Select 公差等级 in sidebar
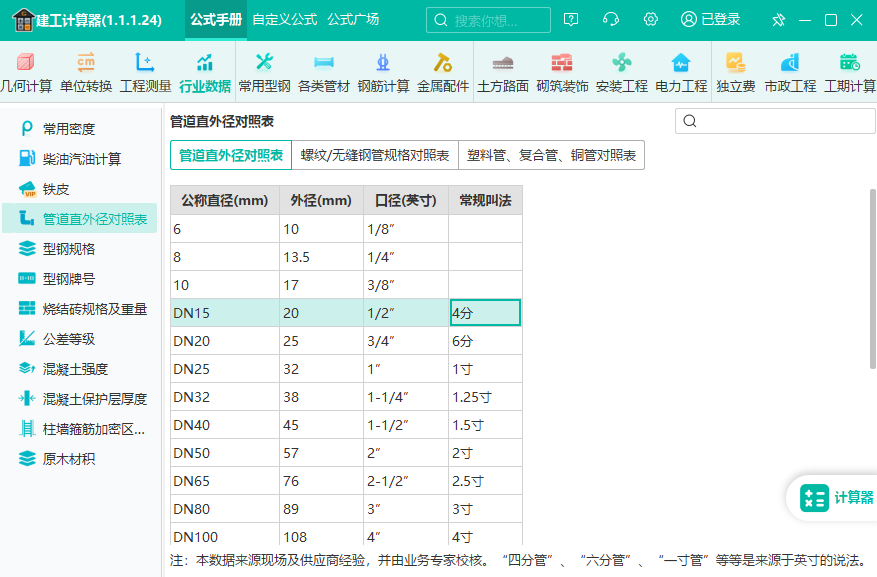This screenshot has width=877, height=577. (80, 339)
